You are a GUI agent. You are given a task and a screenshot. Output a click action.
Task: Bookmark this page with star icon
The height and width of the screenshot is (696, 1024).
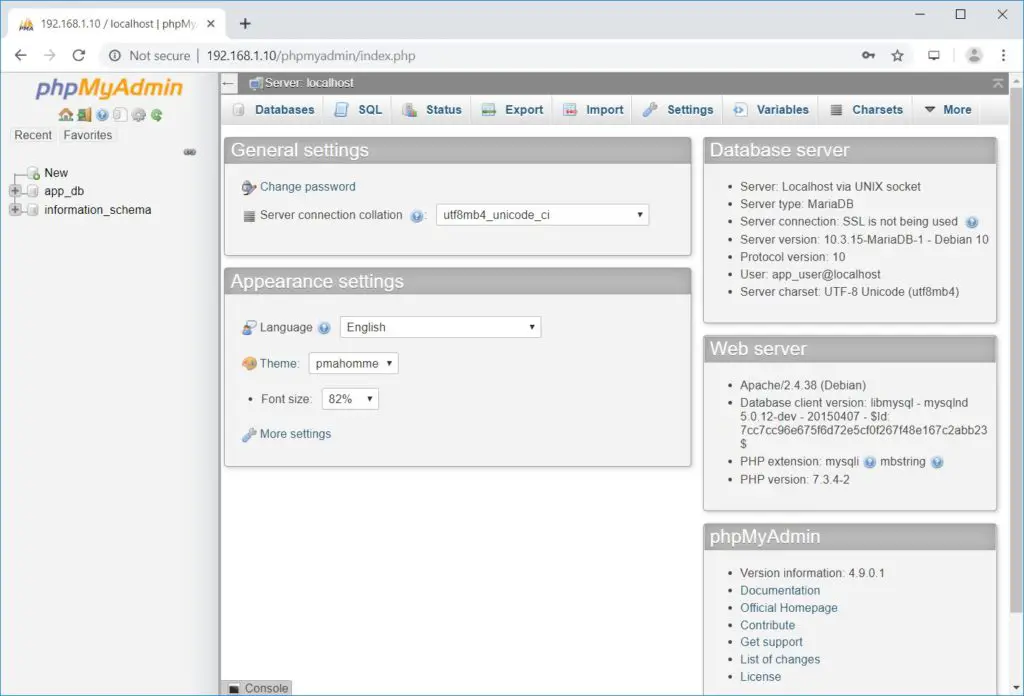point(898,55)
